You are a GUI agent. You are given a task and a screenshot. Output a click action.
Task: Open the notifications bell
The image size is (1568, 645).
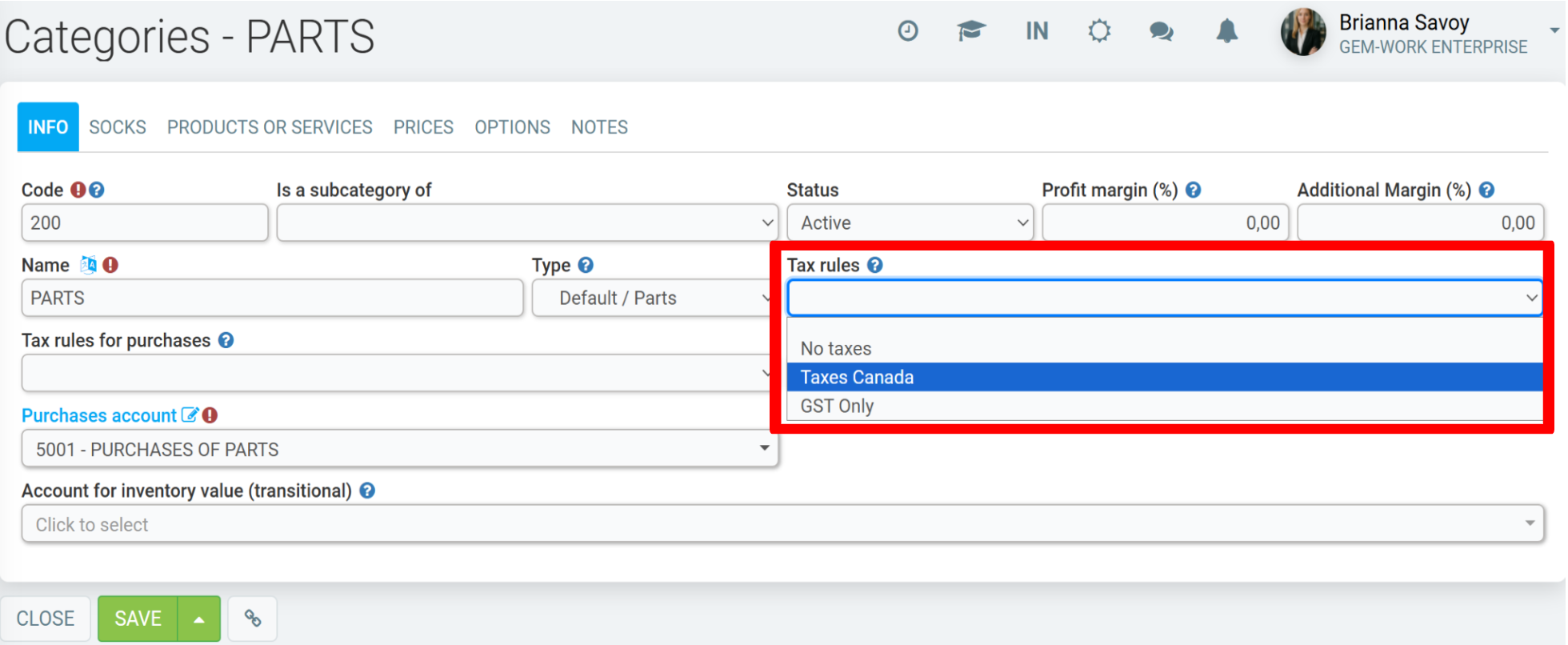1227,31
